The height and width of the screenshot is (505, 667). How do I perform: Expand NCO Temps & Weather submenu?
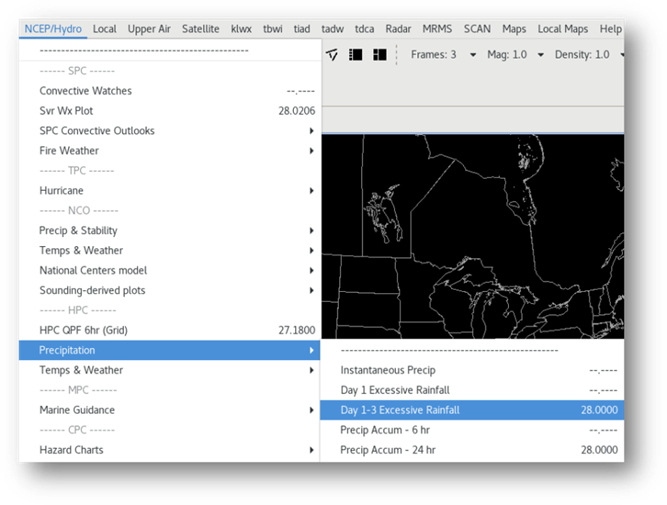click(170, 250)
